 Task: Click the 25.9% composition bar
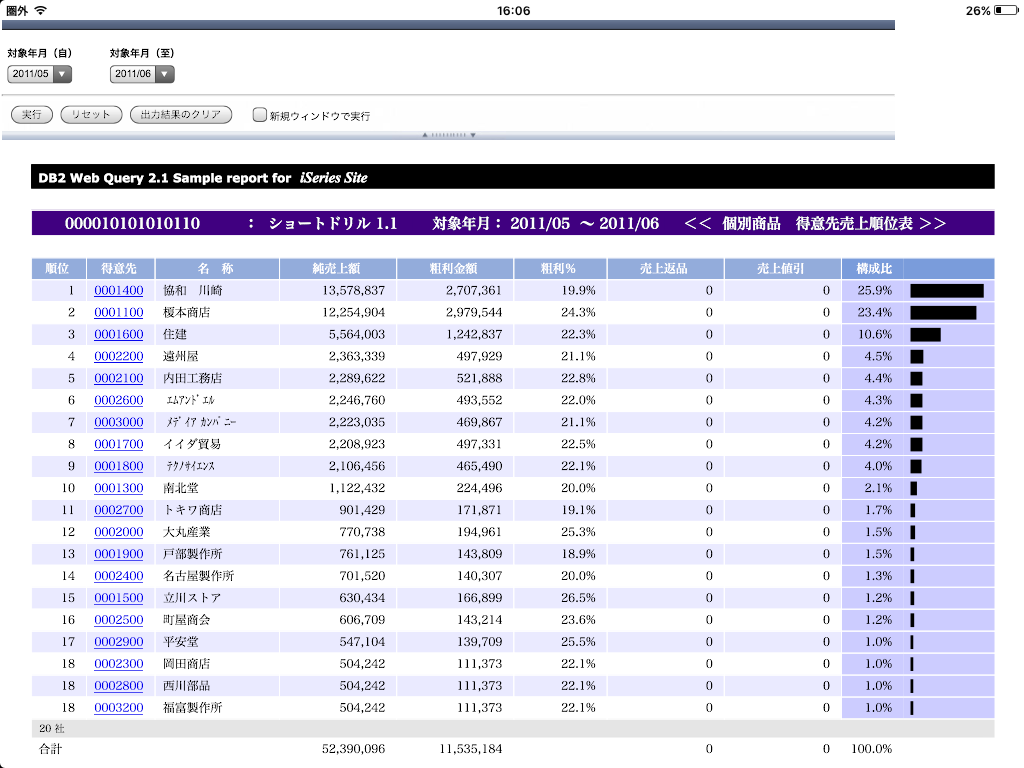(946, 291)
